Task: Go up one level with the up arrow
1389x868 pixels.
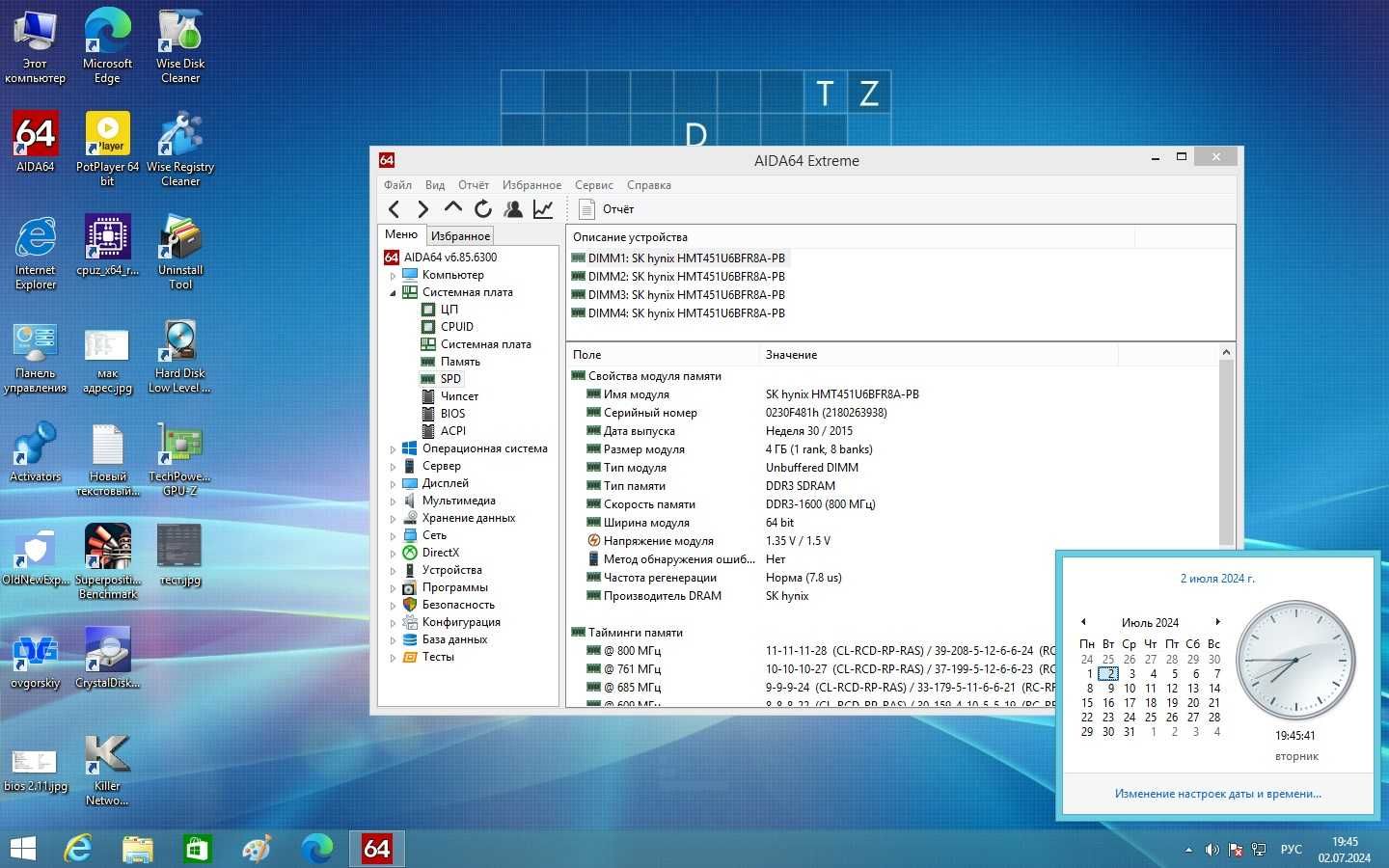Action: click(452, 208)
